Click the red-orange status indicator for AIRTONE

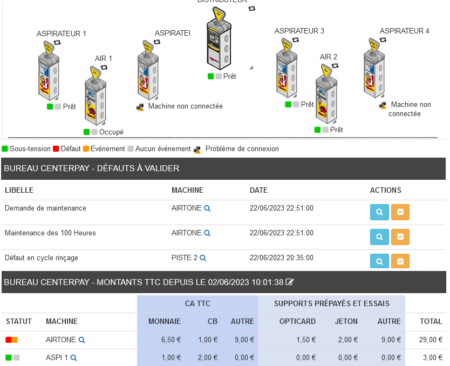11,340
